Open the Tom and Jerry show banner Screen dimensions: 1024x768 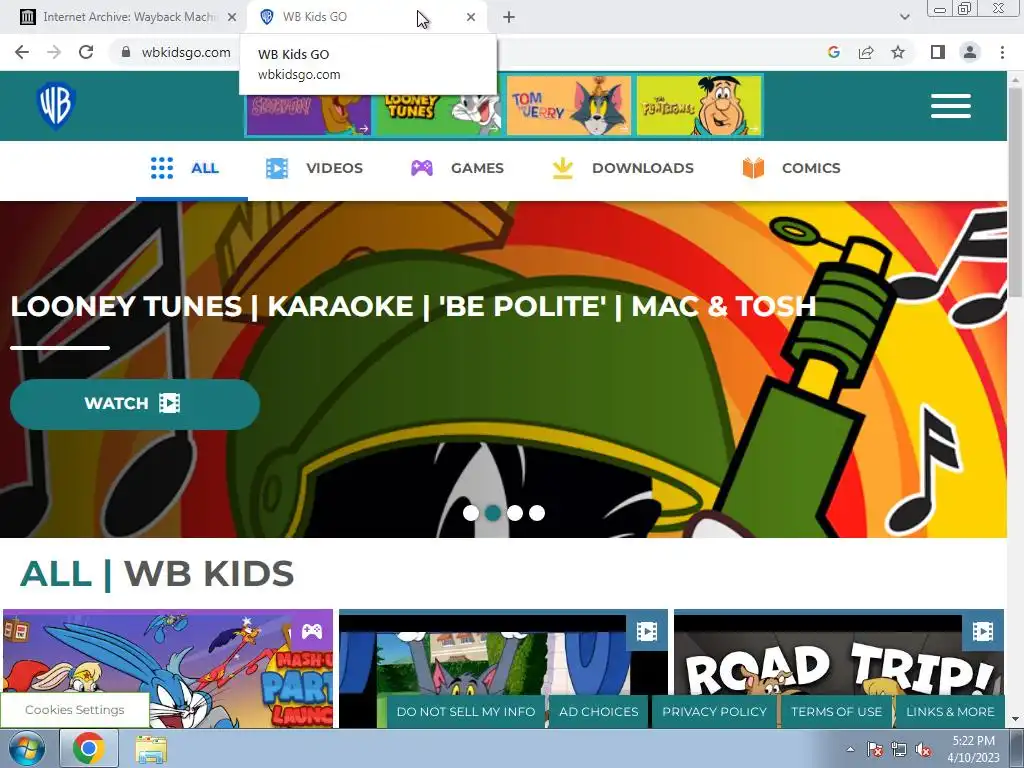point(569,106)
